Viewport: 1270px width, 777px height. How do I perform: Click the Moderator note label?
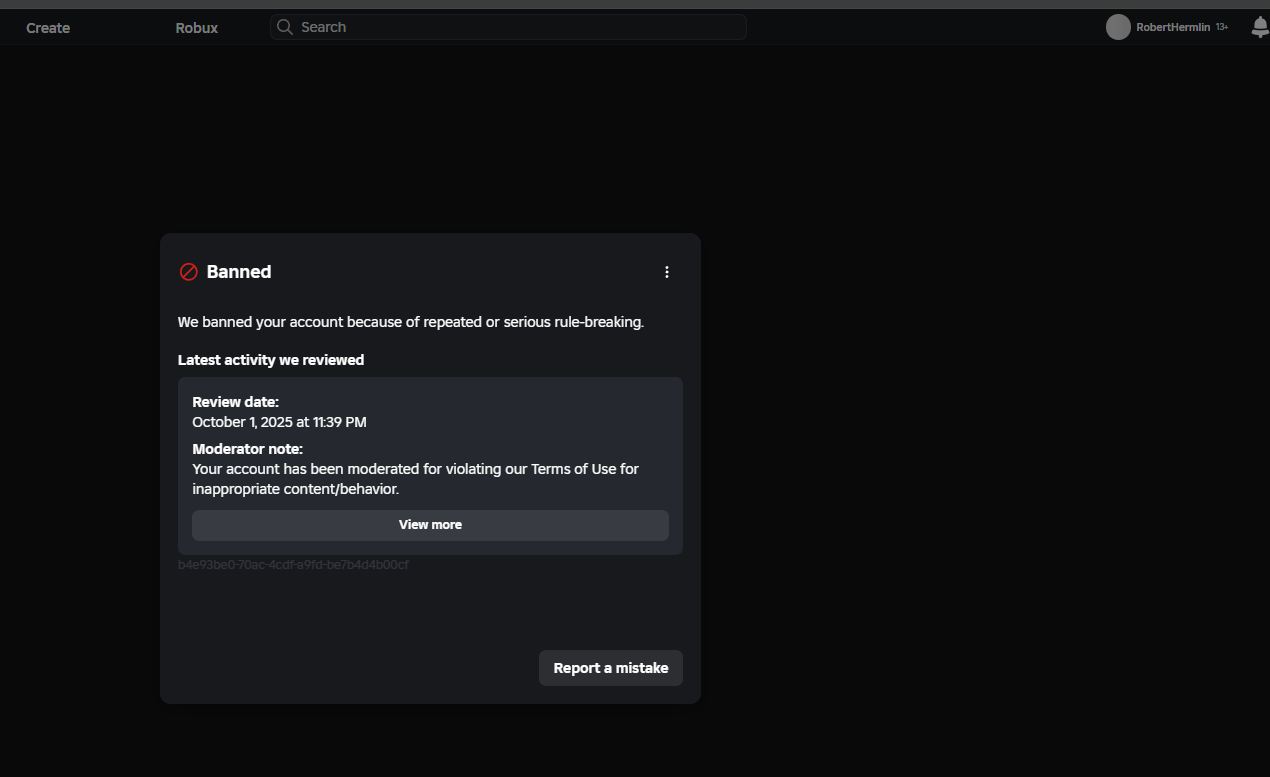coord(247,449)
